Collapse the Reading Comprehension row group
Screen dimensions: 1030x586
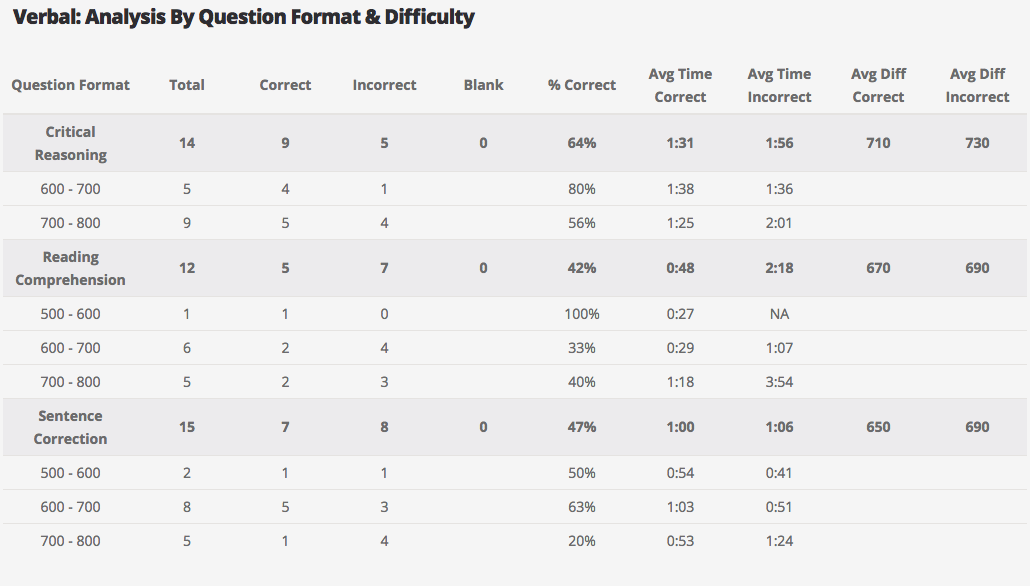tap(71, 268)
